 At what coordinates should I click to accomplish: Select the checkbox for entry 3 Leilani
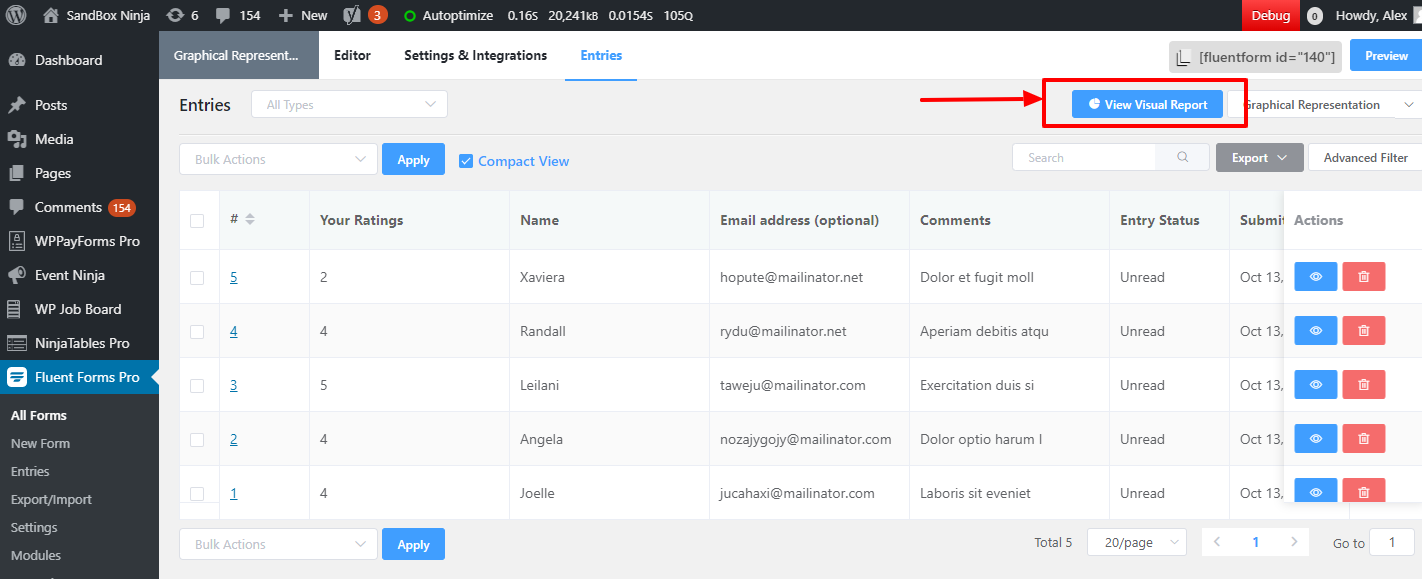pos(197,386)
